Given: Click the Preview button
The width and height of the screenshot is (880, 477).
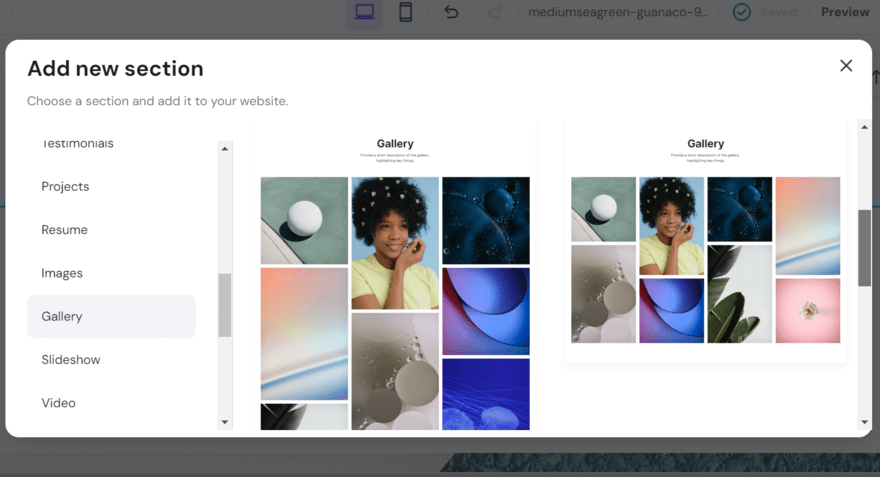Looking at the screenshot, I should pyautogui.click(x=845, y=12).
